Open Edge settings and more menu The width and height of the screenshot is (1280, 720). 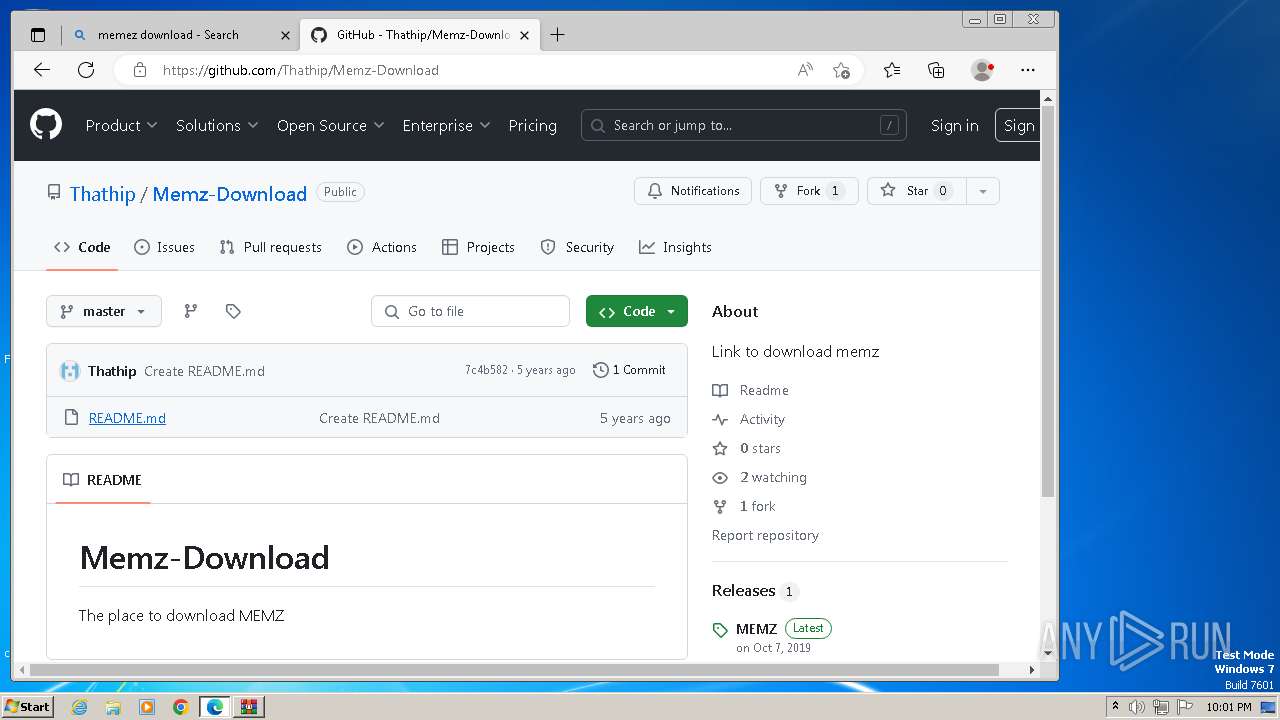click(x=1028, y=70)
